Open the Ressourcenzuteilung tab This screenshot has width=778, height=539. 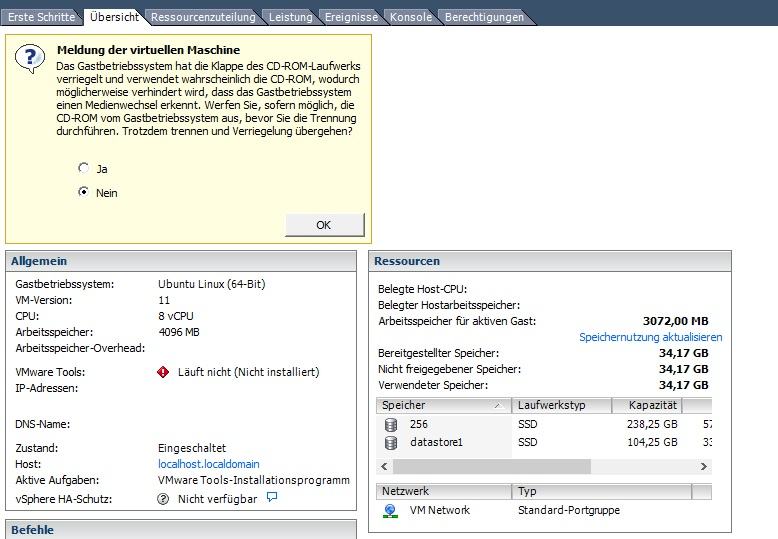coord(203,17)
